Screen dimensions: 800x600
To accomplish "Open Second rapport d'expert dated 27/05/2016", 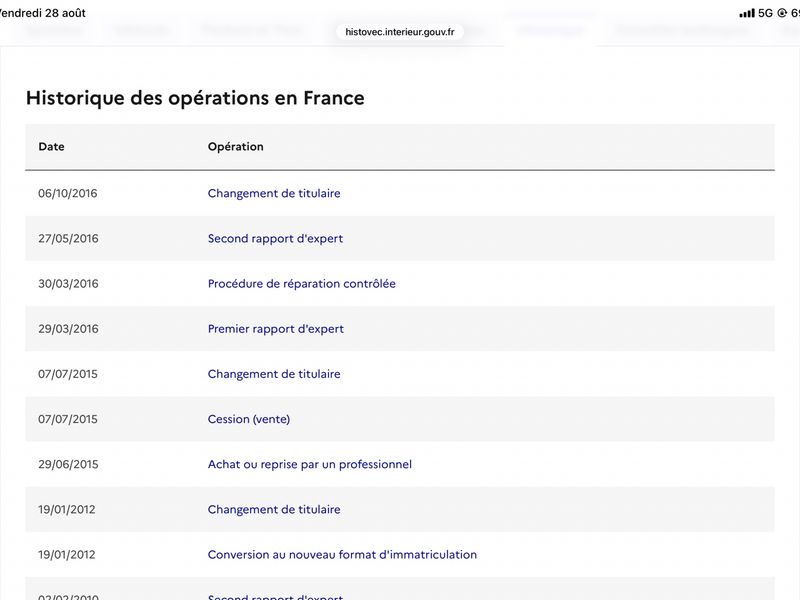I will click(275, 239).
